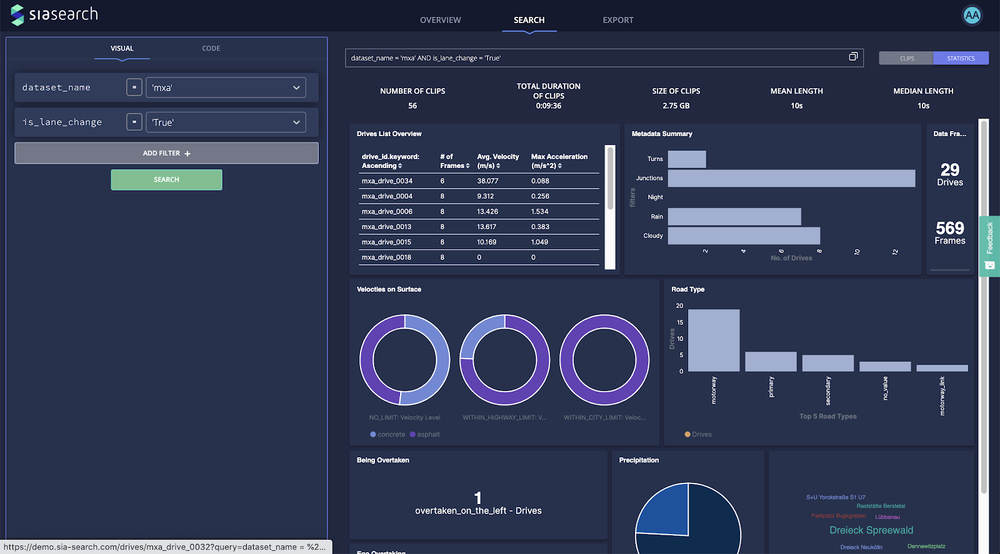Click NUMBER OF CLIPS value 56

413,106
